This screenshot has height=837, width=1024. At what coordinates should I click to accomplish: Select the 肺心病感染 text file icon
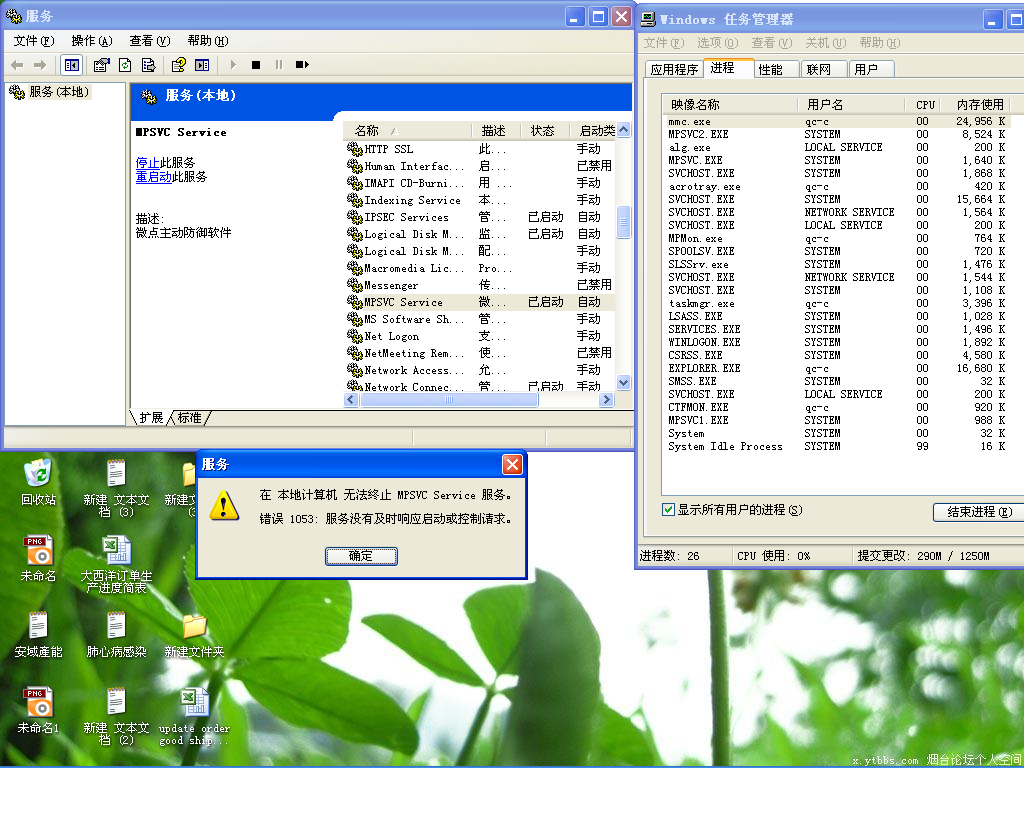116,634
